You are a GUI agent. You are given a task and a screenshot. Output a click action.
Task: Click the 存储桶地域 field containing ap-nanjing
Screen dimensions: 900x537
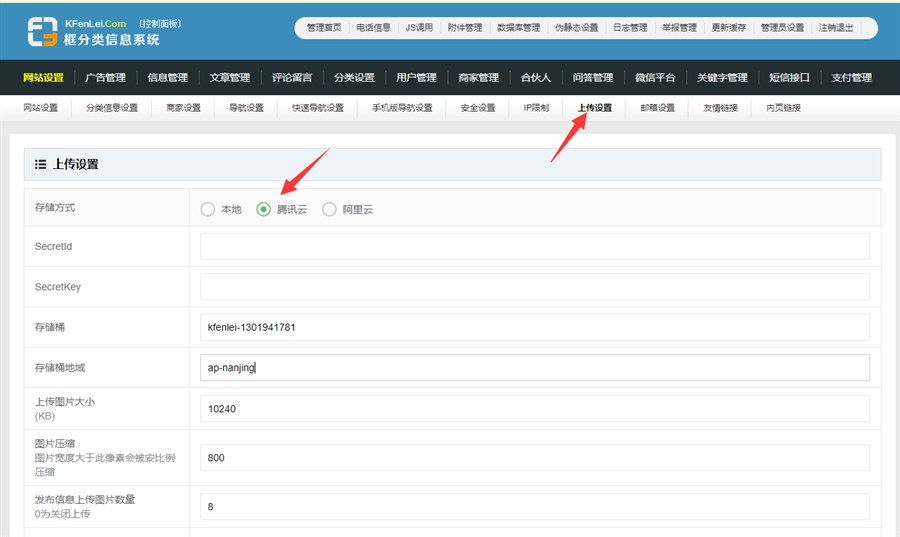pyautogui.click(x=534, y=368)
